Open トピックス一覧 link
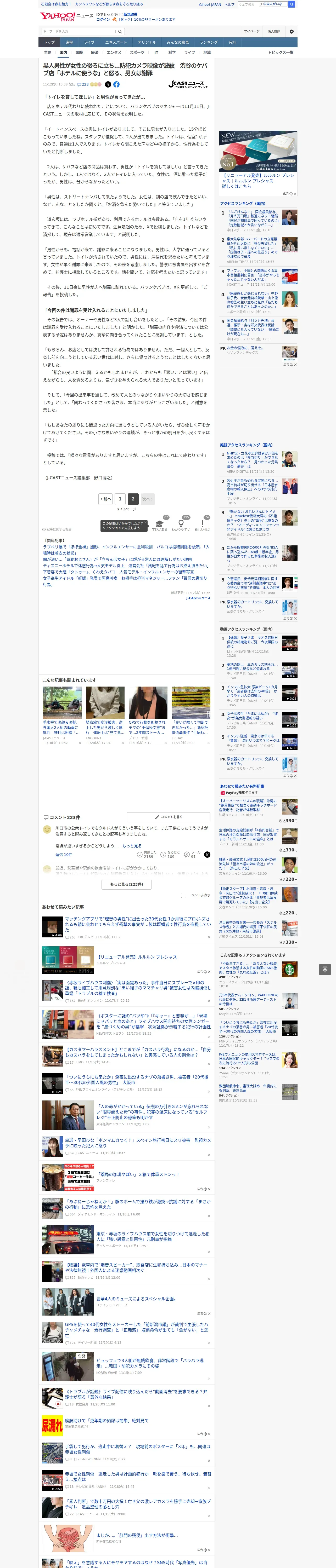The width and height of the screenshot is (336, 1568). click(281, 52)
